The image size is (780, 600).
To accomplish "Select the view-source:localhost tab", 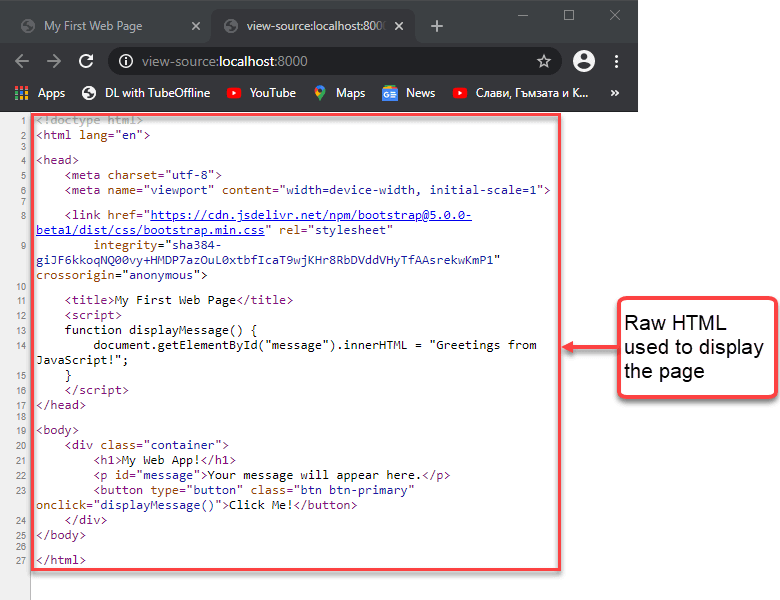I will [300, 26].
